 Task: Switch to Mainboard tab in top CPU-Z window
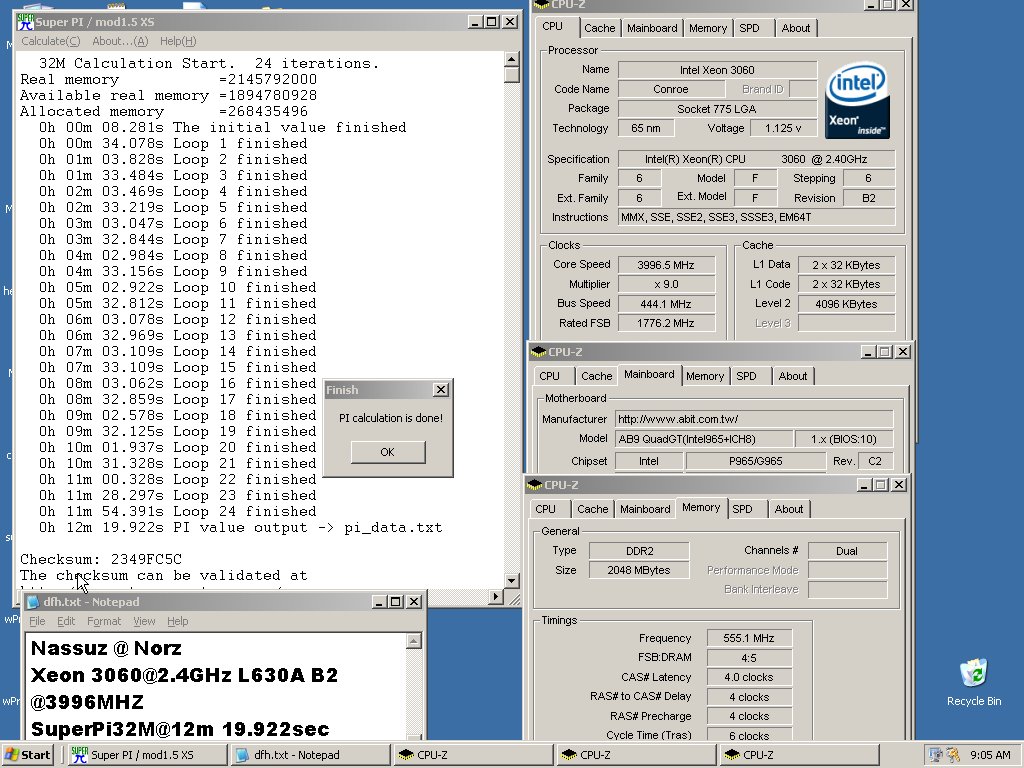(x=652, y=28)
